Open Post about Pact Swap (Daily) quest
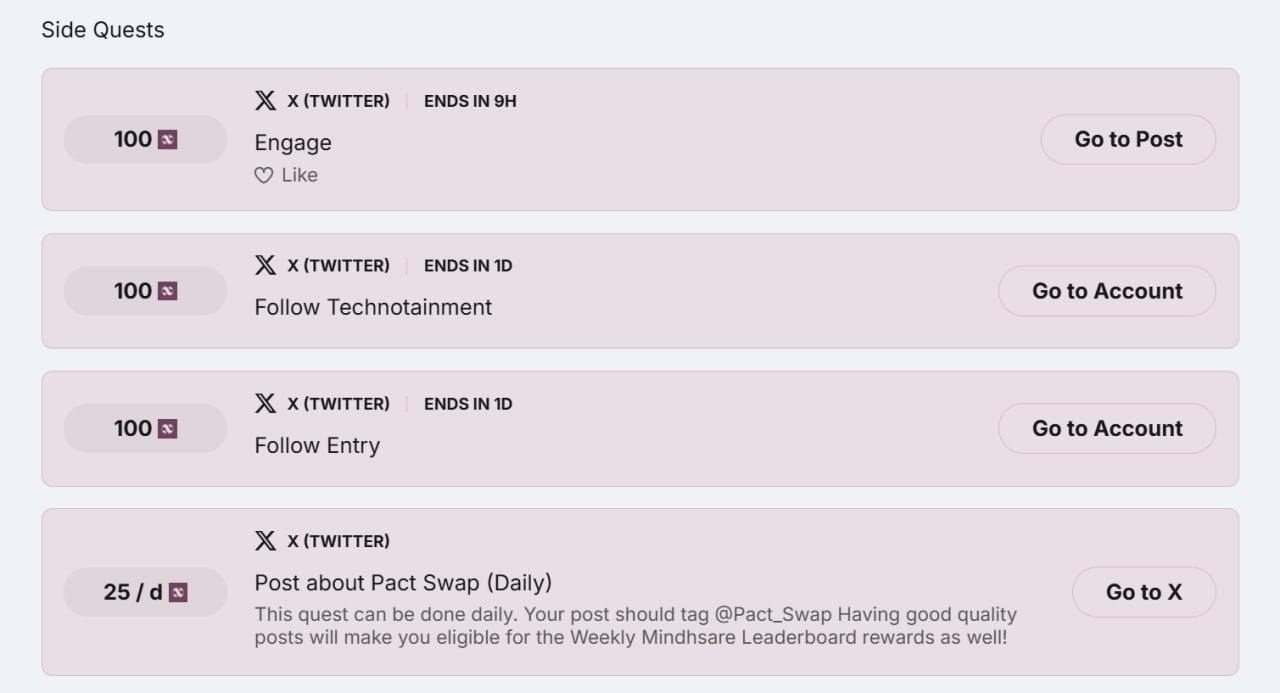Viewport: 1280px width, 693px height. (403, 583)
